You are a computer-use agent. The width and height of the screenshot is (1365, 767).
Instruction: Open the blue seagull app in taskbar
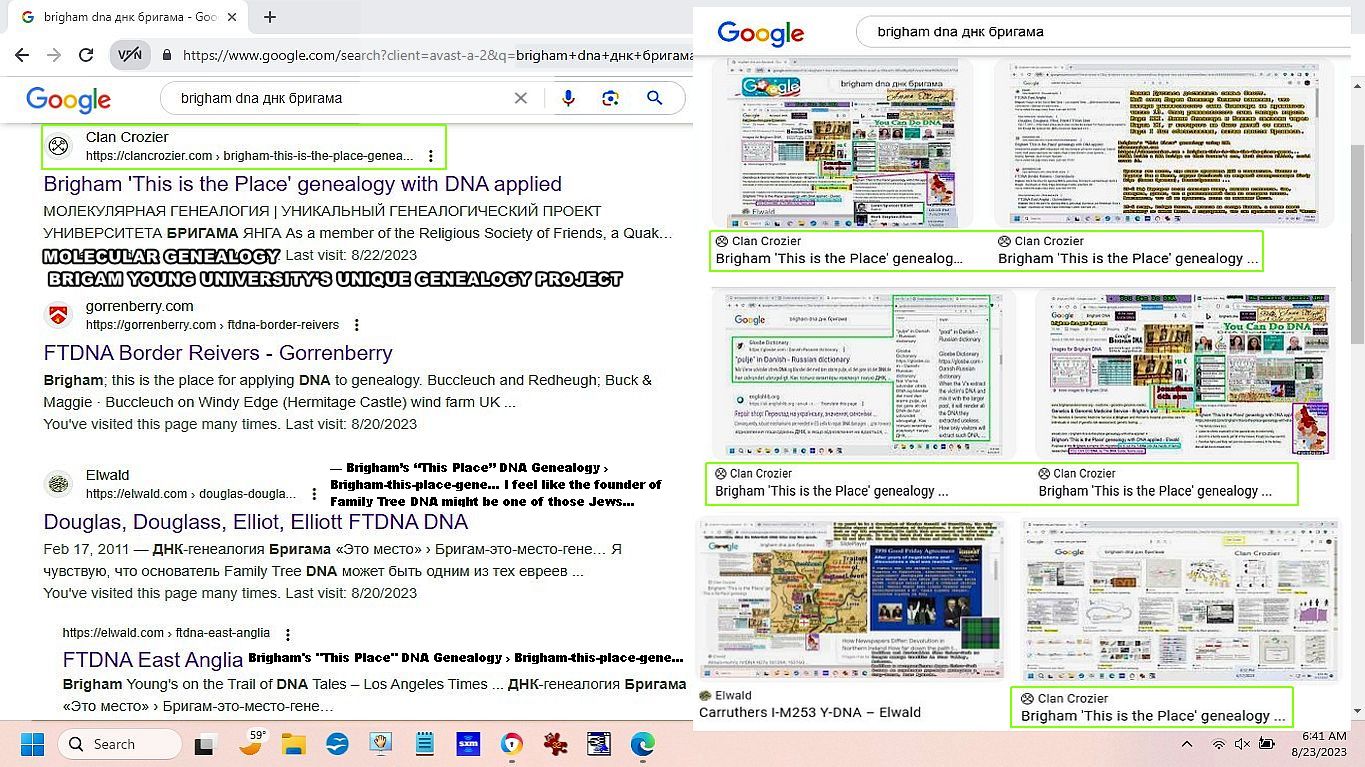(x=337, y=744)
